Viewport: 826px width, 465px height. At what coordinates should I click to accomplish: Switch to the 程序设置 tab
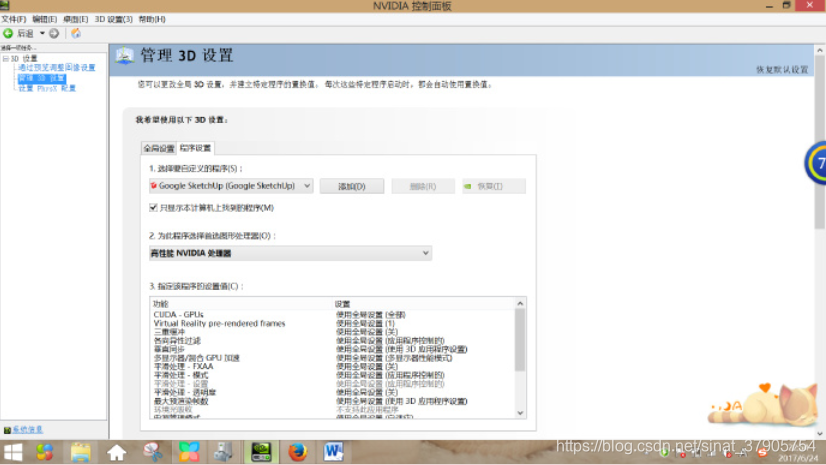[x=195, y=148]
